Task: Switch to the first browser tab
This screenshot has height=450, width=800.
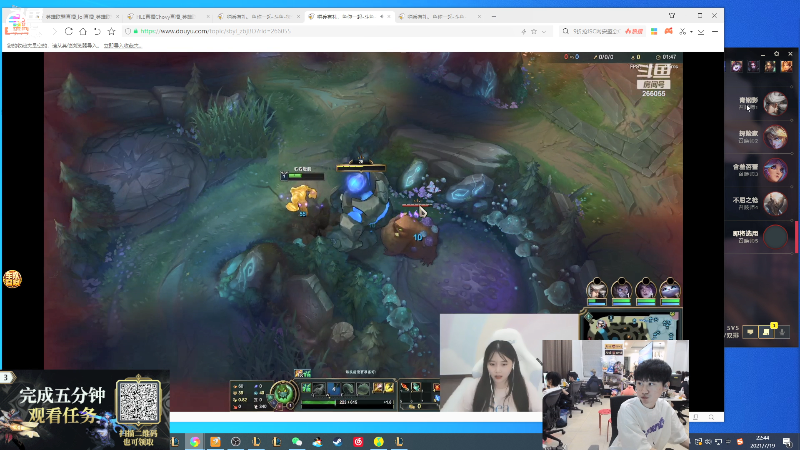Action: click(79, 16)
